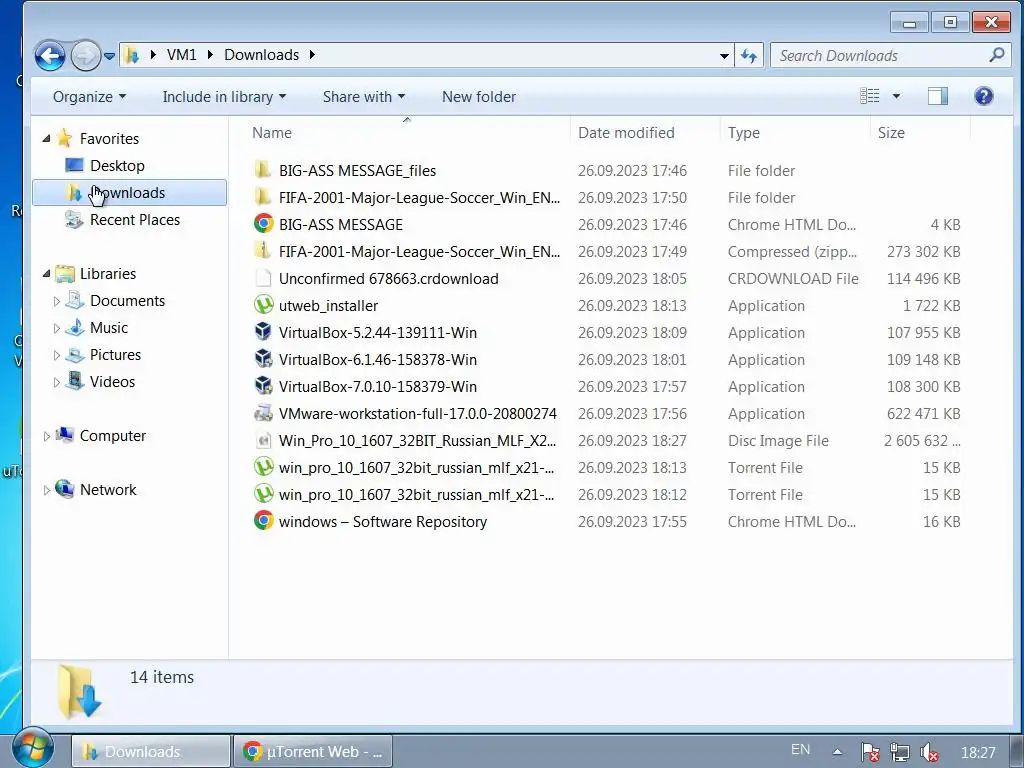Open the arrow after Downloads breadcrumb
Screen dimensions: 1024x768
[312, 55]
